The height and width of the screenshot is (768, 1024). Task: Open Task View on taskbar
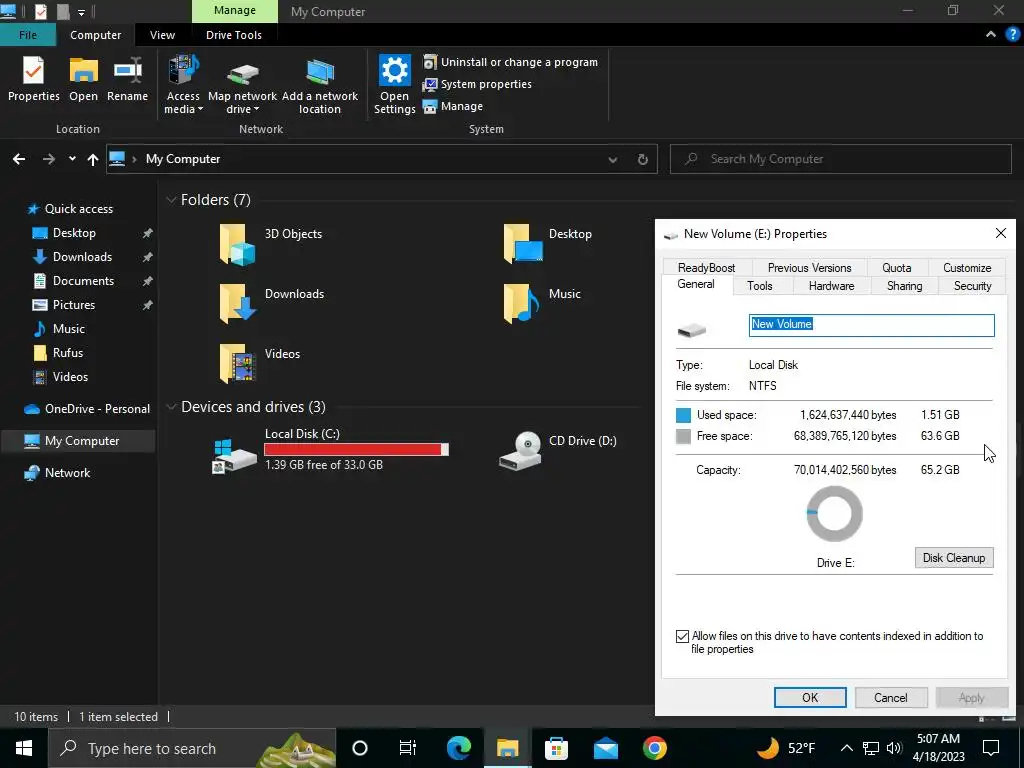408,748
